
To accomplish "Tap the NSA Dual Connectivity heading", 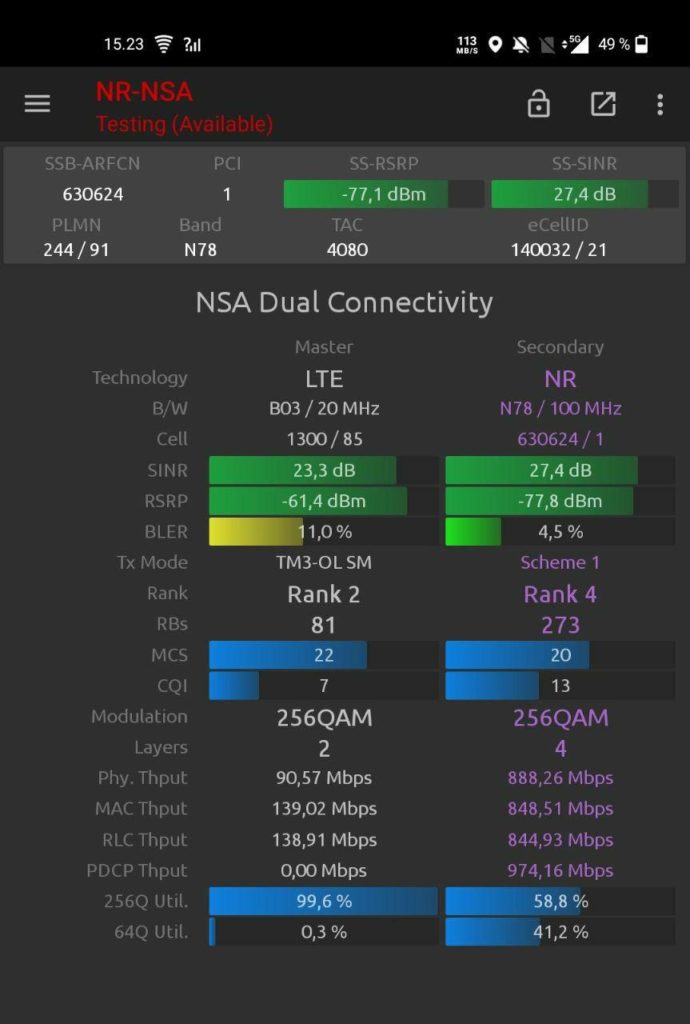I will [x=344, y=302].
